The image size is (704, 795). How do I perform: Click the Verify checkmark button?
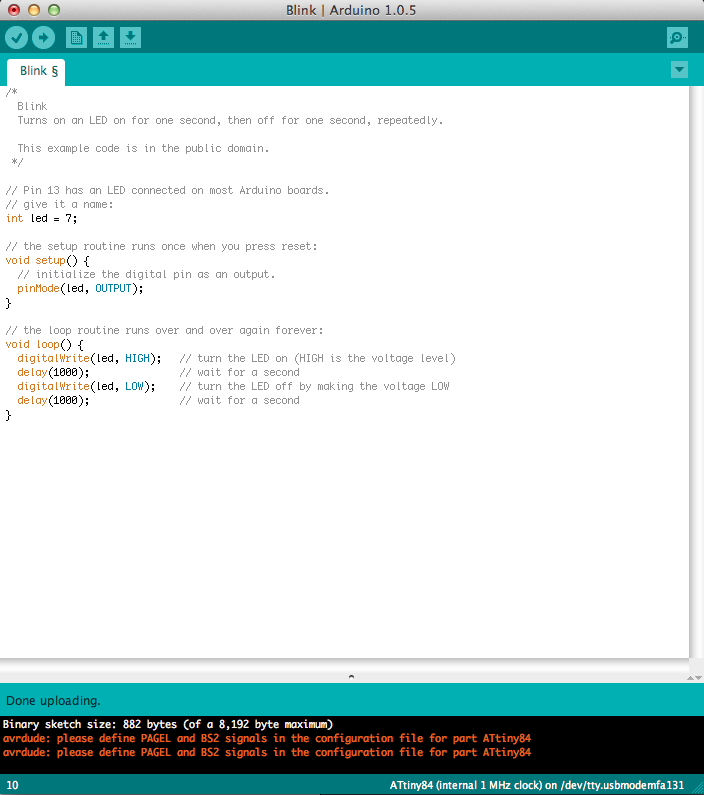[16, 38]
